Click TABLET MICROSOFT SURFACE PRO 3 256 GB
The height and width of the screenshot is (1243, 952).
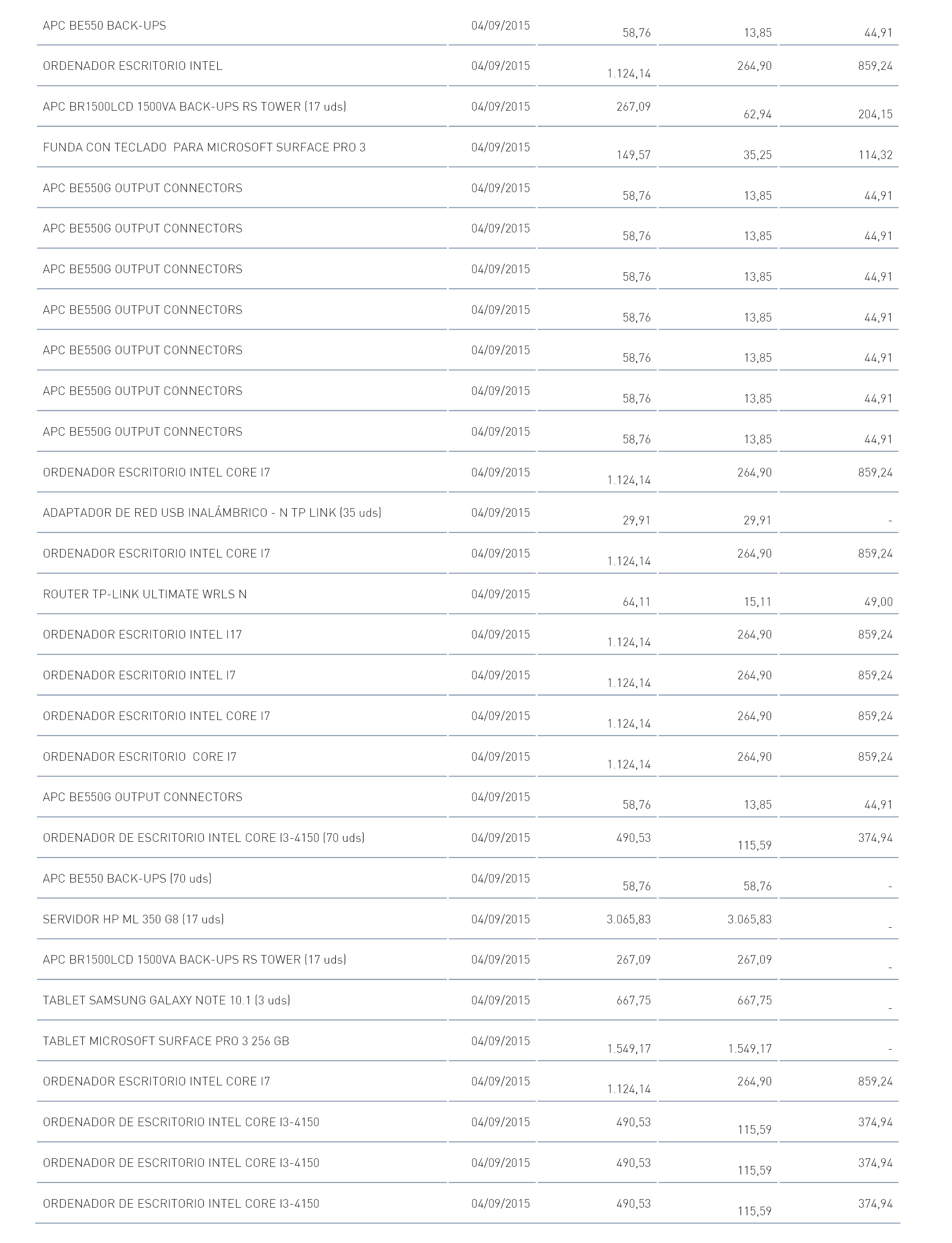pyautogui.click(x=166, y=1041)
